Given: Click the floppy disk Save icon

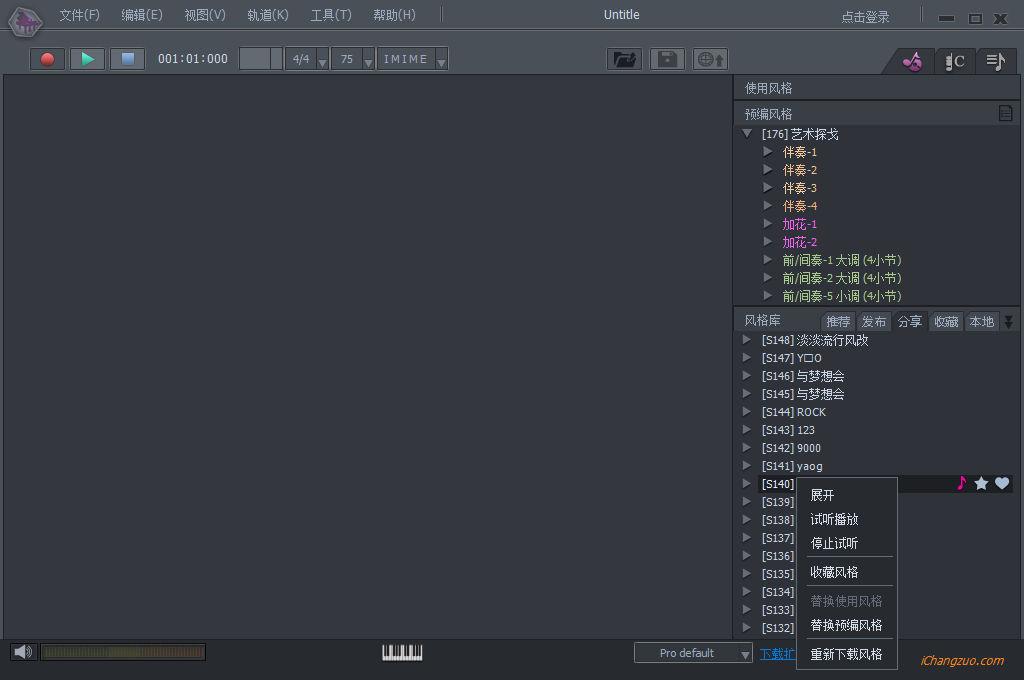Looking at the screenshot, I should pos(667,59).
